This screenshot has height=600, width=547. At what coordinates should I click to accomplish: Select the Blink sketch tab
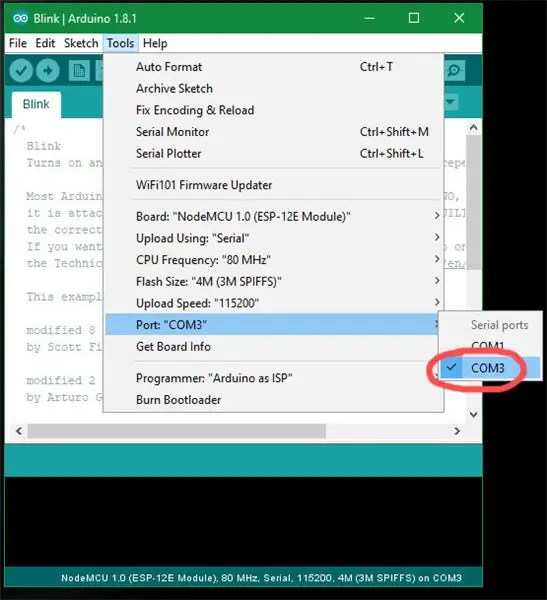click(36, 104)
